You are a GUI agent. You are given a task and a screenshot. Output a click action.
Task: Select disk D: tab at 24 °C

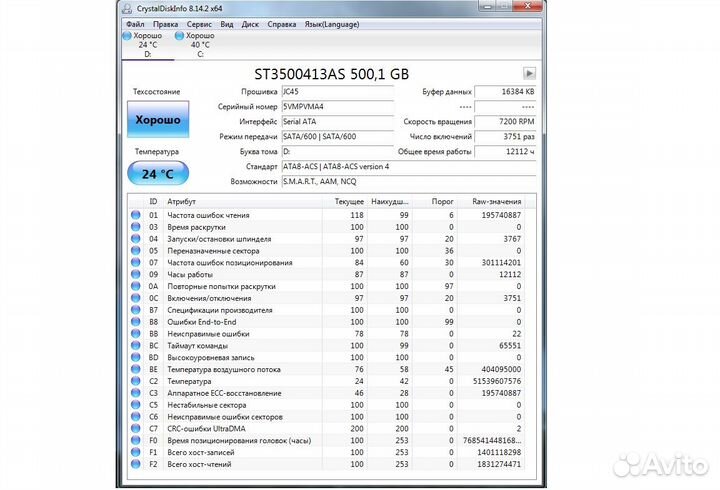(x=147, y=45)
